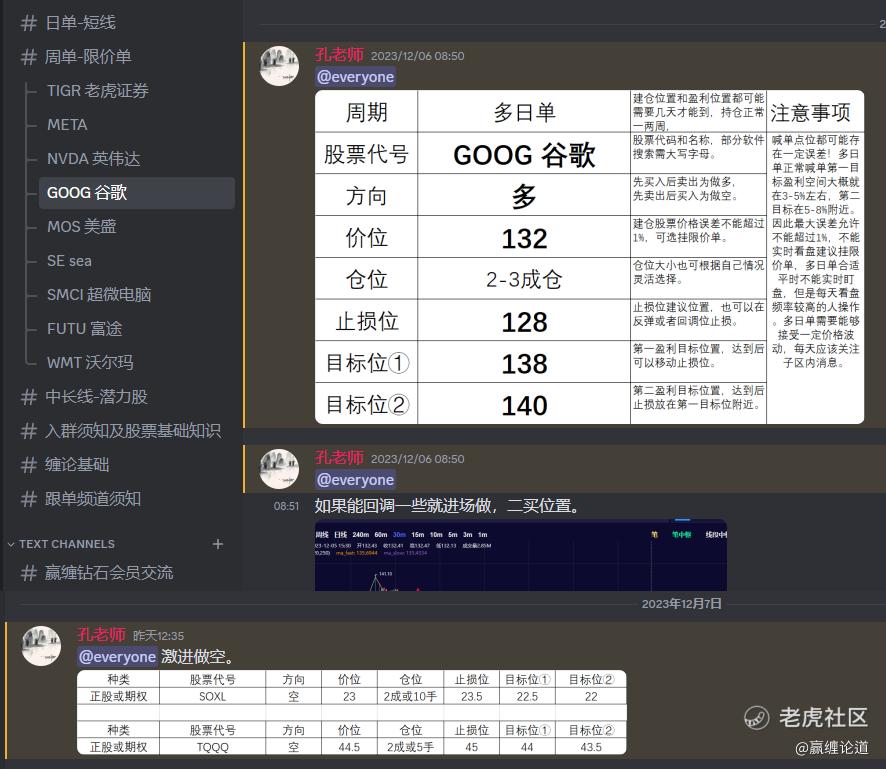Click the TQQQ ticker cell in the short table
The width and height of the screenshot is (886, 769).
[x=212, y=747]
